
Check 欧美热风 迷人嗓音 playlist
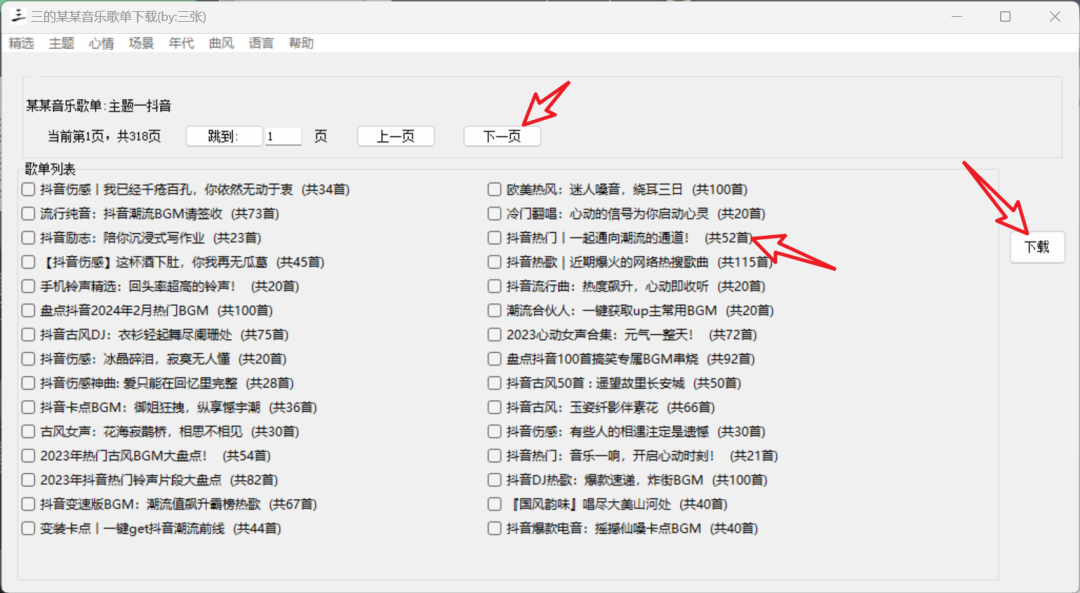[495, 189]
